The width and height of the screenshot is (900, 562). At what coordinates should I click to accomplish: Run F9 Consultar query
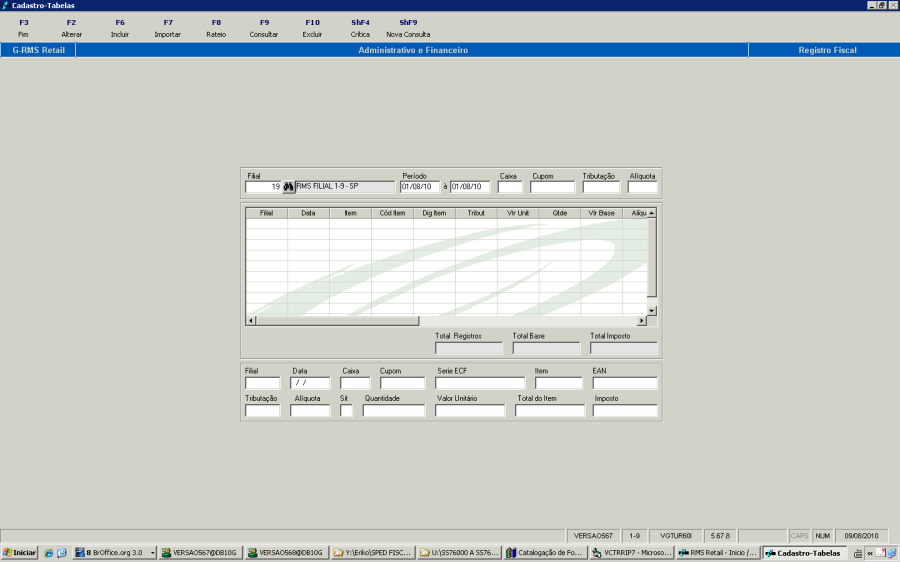click(x=264, y=28)
